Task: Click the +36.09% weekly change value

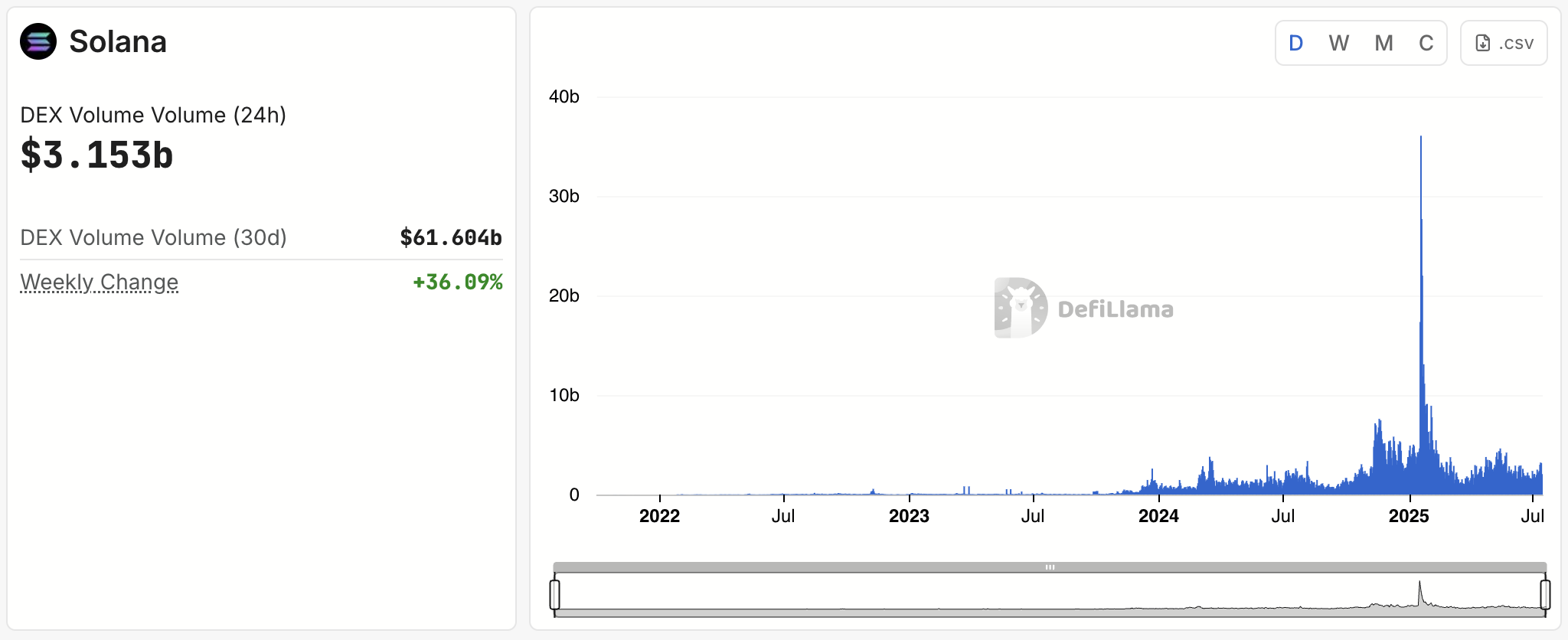Action: click(x=458, y=282)
